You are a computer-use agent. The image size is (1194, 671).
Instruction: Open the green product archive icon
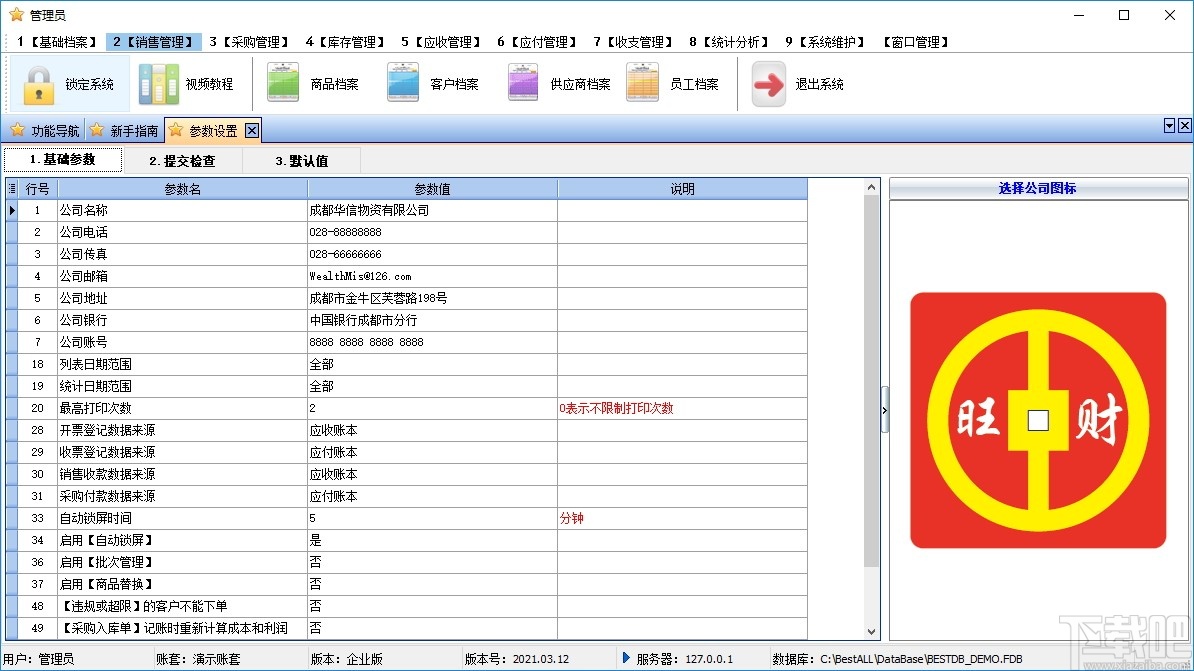(x=283, y=83)
